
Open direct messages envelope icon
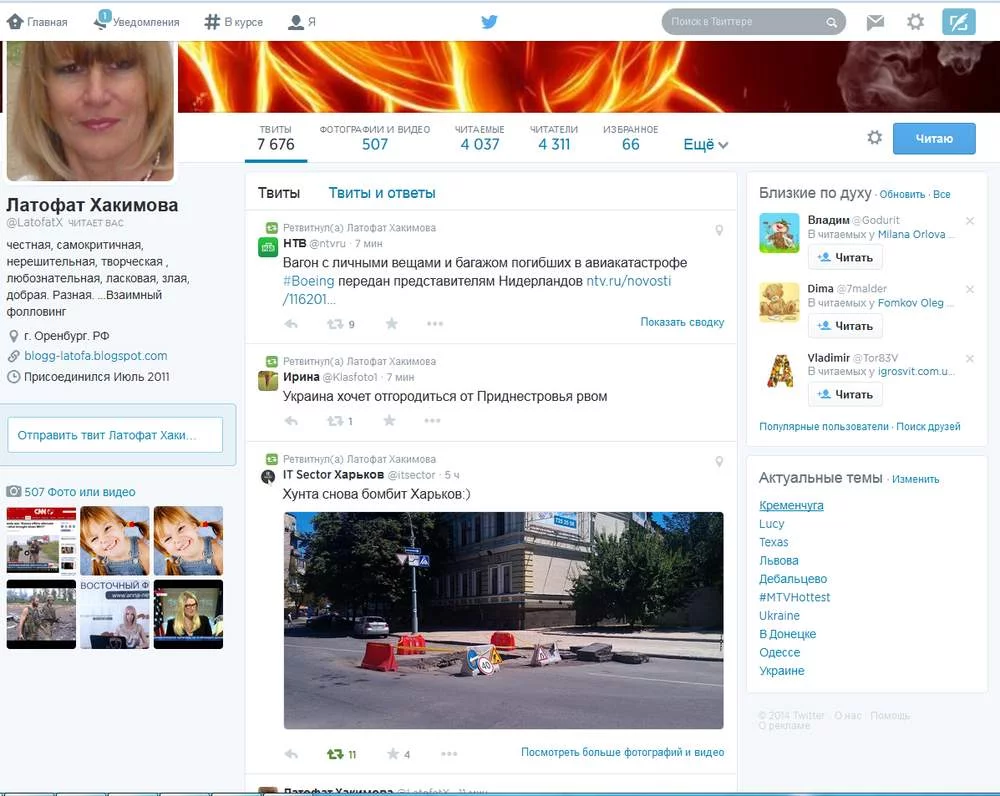(875, 22)
